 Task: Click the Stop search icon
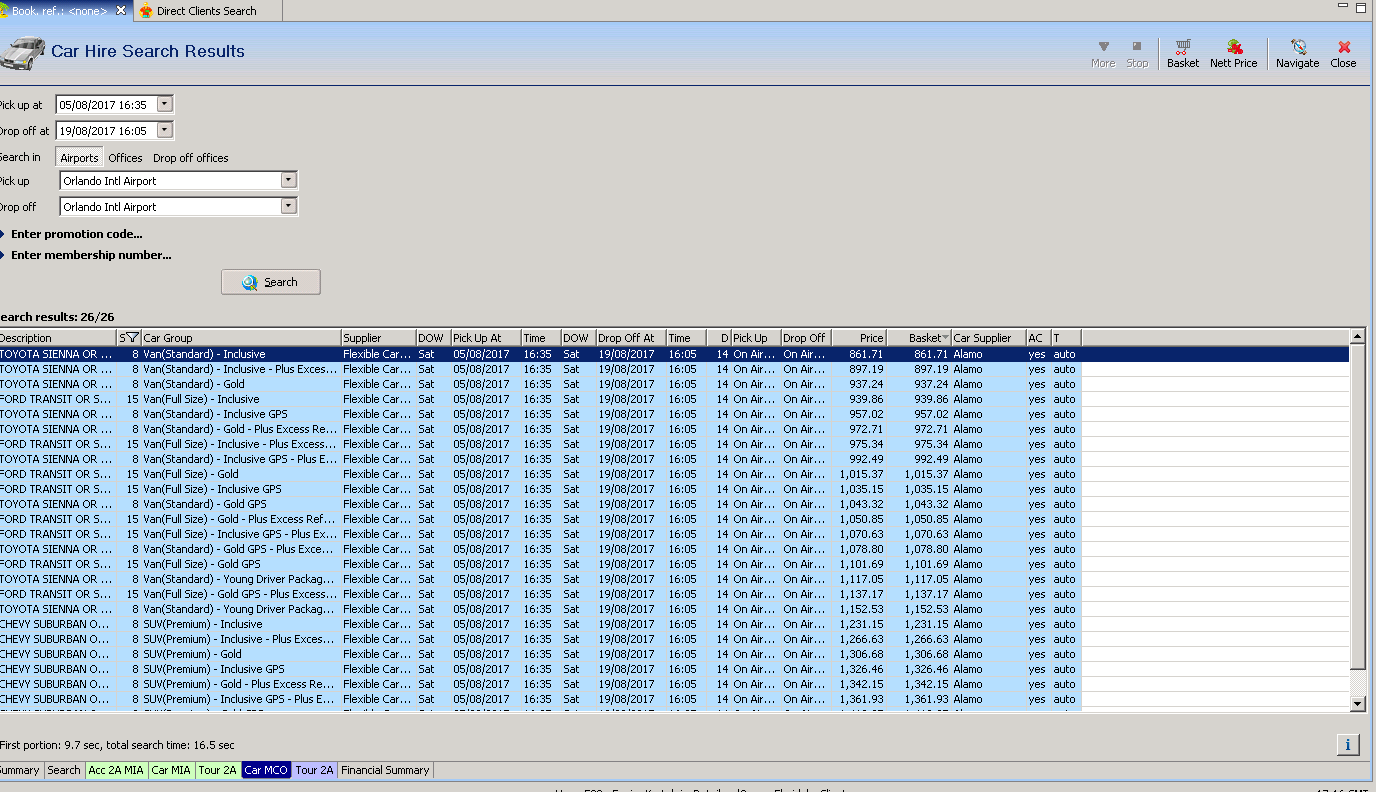[1137, 47]
